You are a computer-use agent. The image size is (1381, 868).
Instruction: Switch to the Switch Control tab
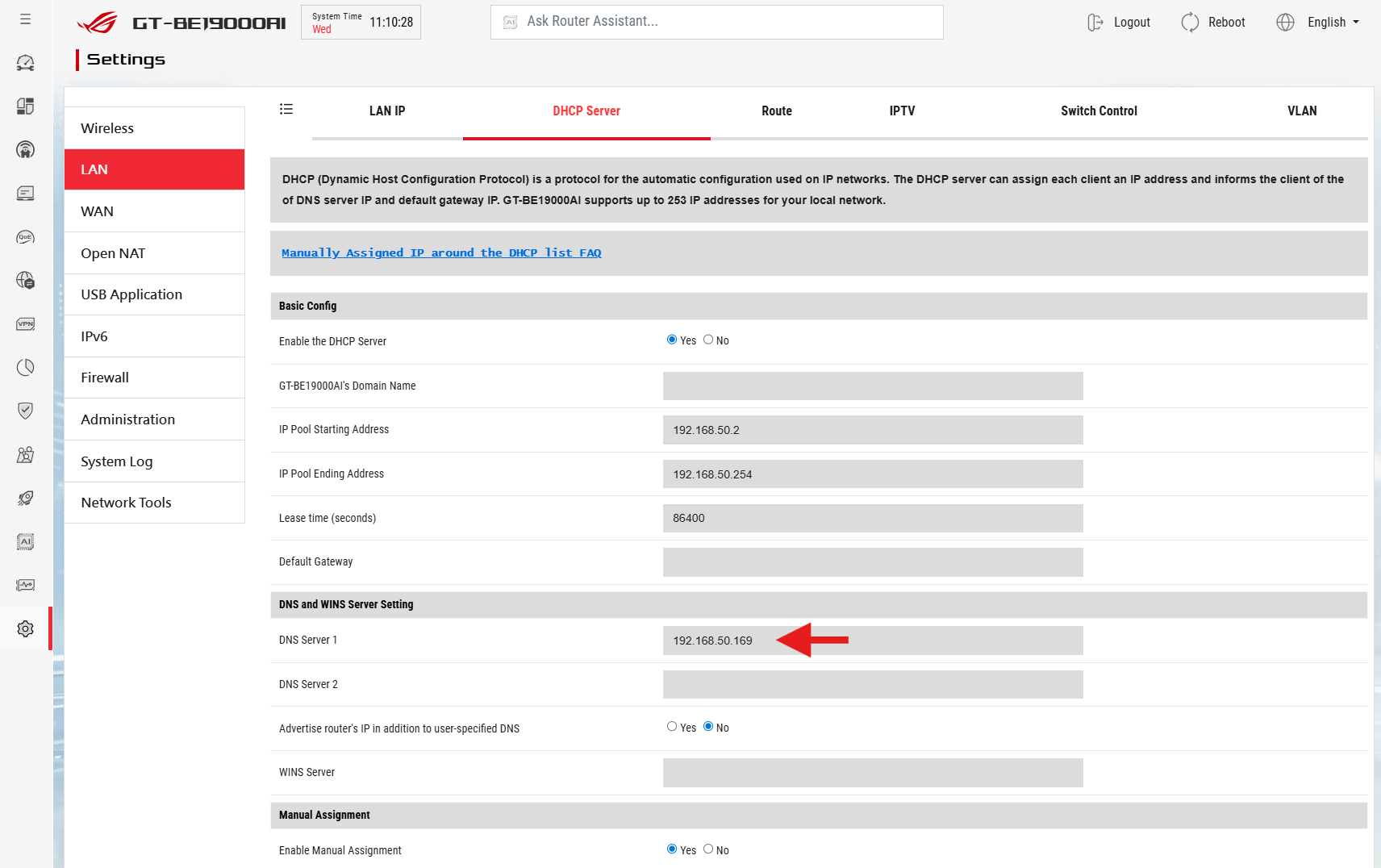[1098, 111]
